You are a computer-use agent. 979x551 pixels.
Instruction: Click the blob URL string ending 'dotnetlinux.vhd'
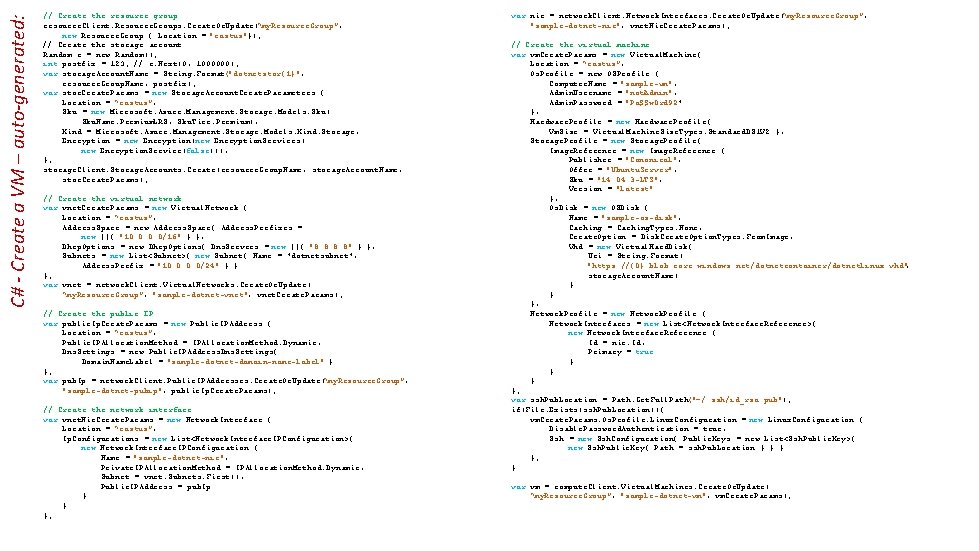coord(748,266)
